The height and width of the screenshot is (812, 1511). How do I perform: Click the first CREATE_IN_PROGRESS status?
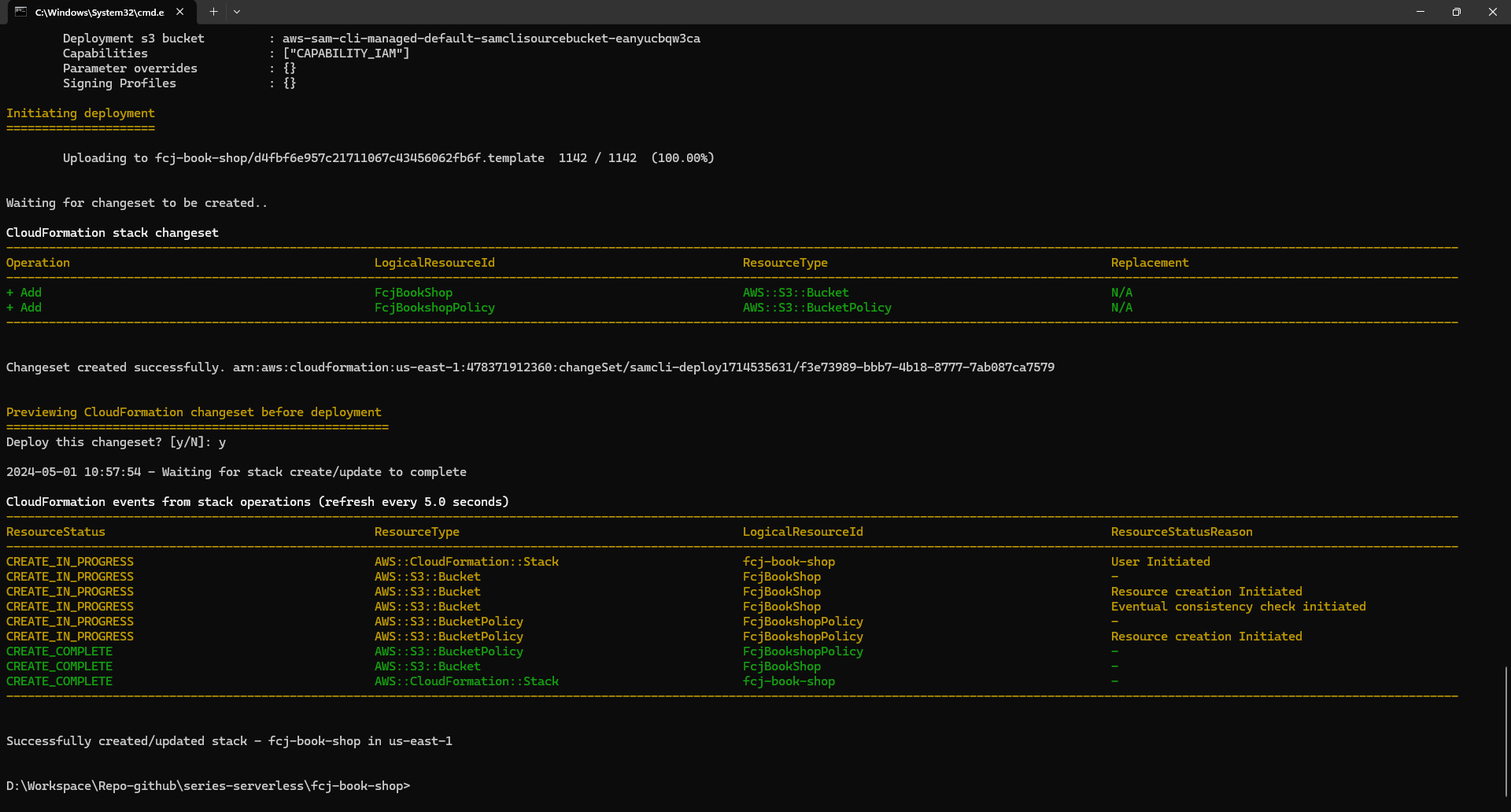coord(70,562)
